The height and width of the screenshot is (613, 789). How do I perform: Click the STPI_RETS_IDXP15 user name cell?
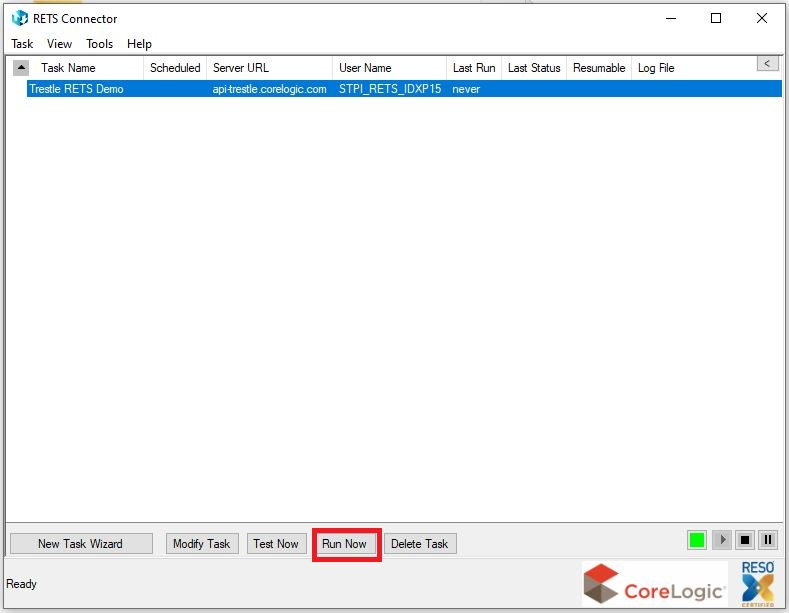(389, 89)
